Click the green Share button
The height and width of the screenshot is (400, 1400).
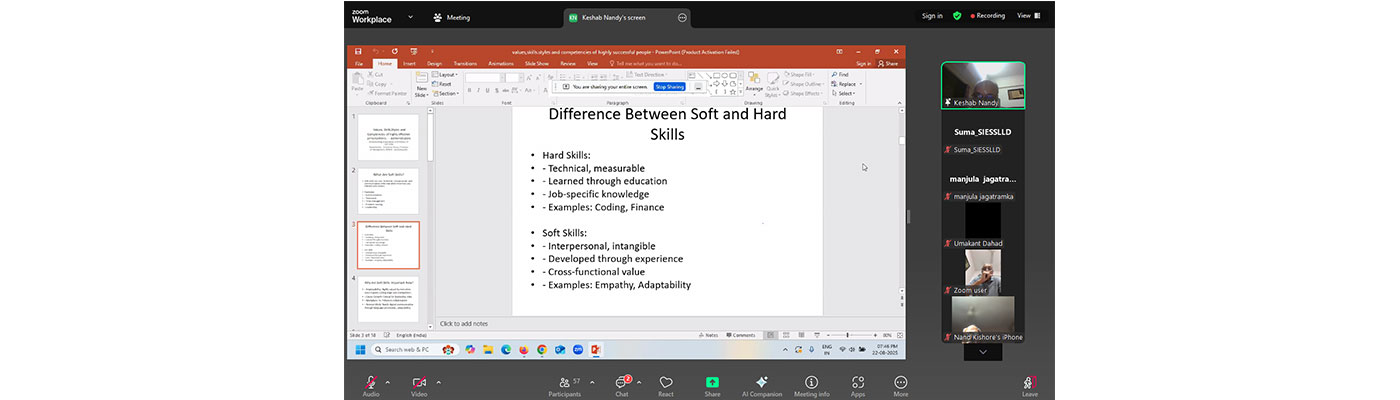point(712,385)
